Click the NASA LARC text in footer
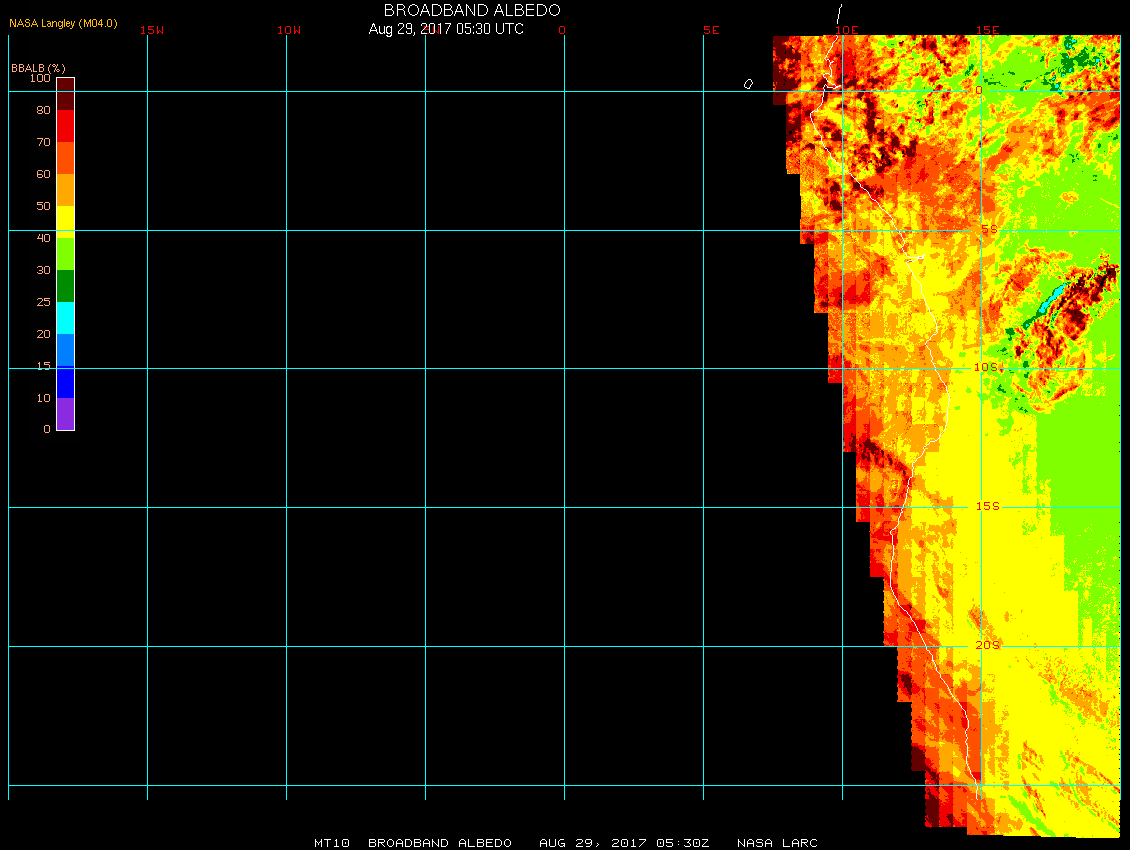 click(777, 843)
